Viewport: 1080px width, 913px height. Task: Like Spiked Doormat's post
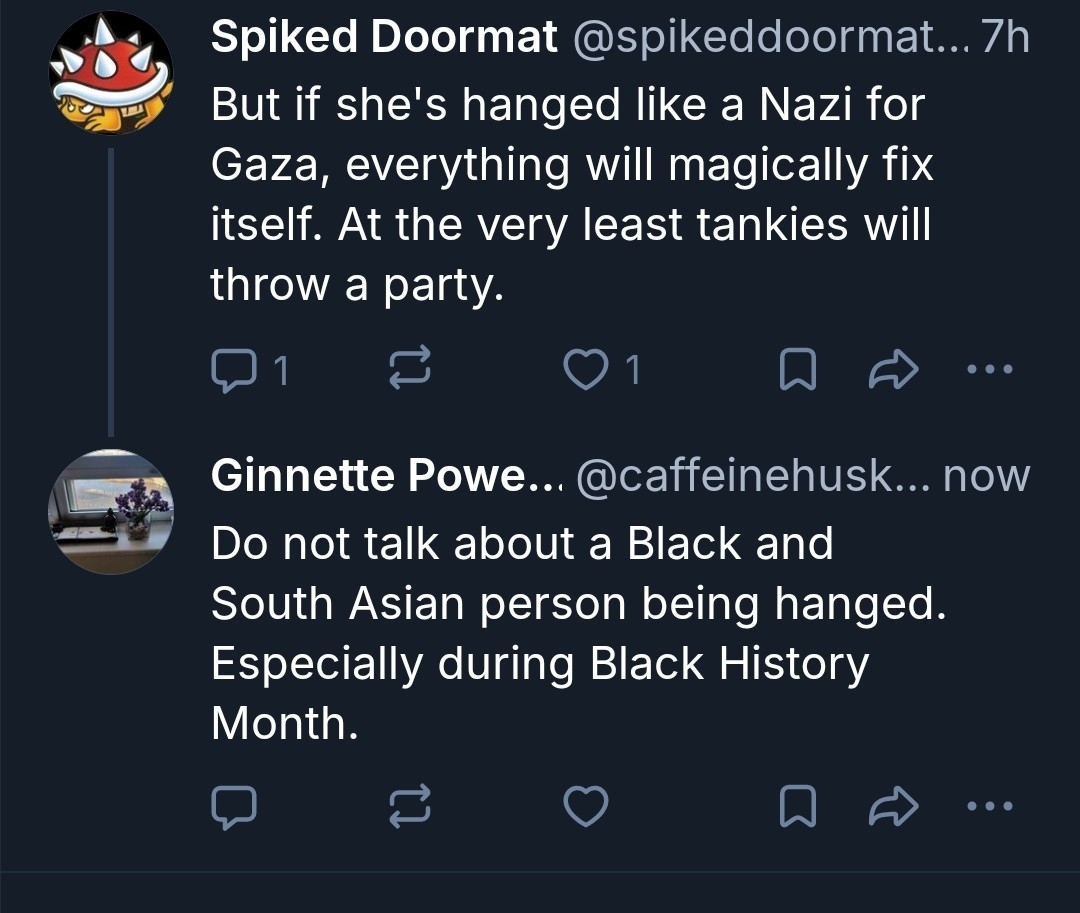coord(585,370)
